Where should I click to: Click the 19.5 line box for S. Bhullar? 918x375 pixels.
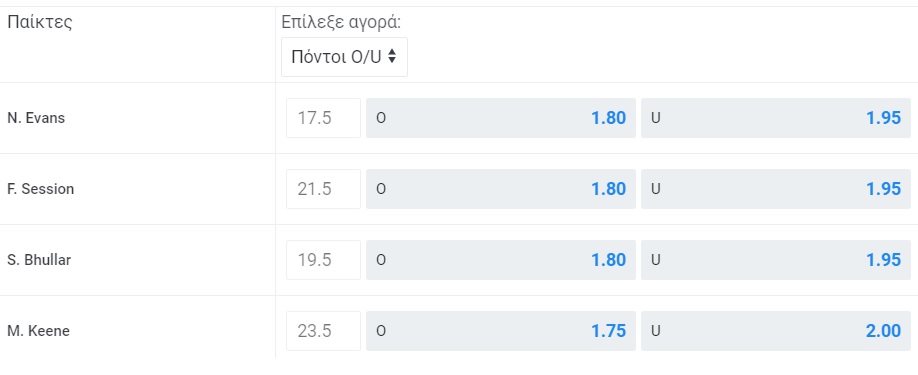[323, 260]
